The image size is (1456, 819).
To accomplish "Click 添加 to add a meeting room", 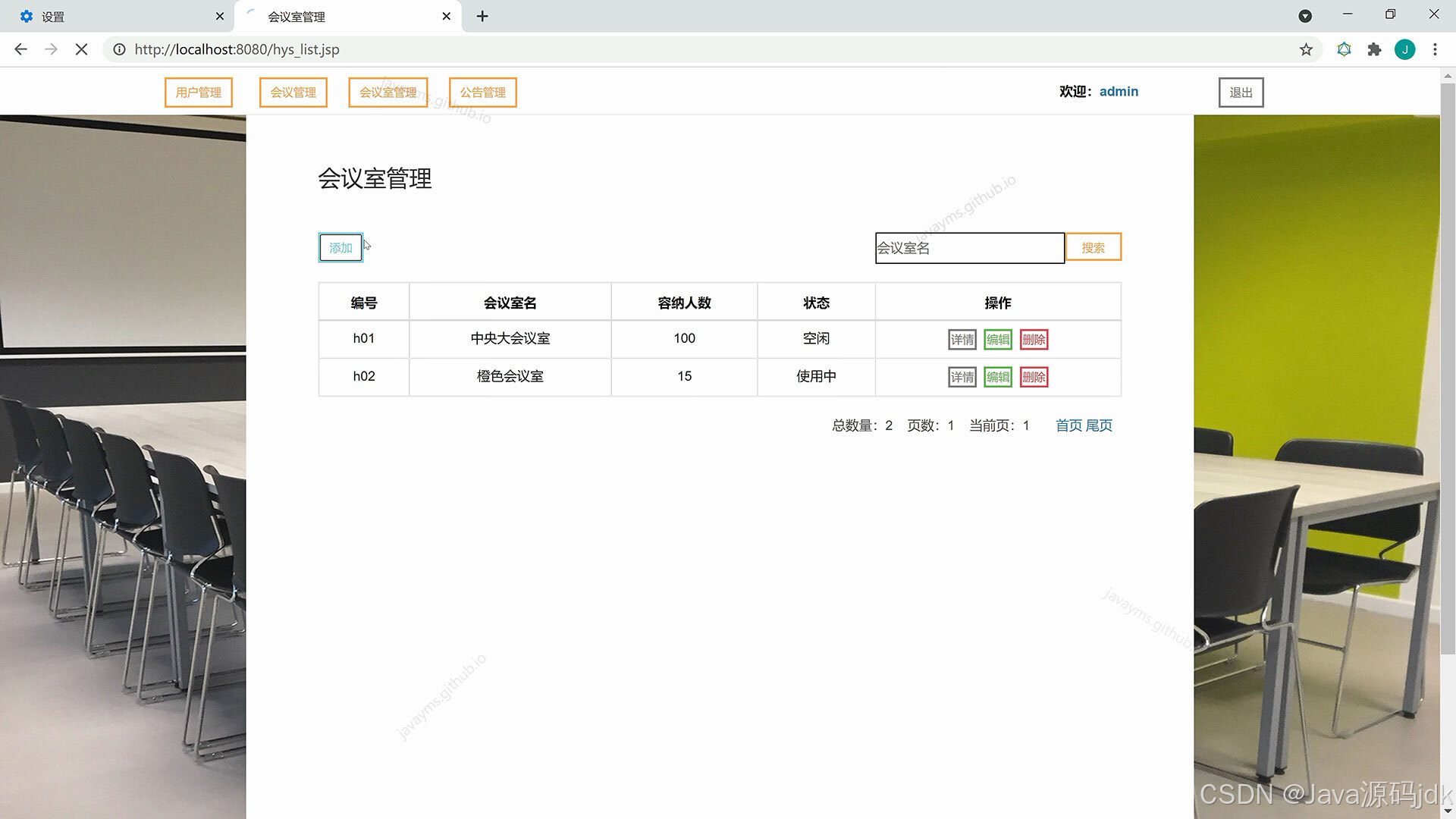I will (340, 248).
